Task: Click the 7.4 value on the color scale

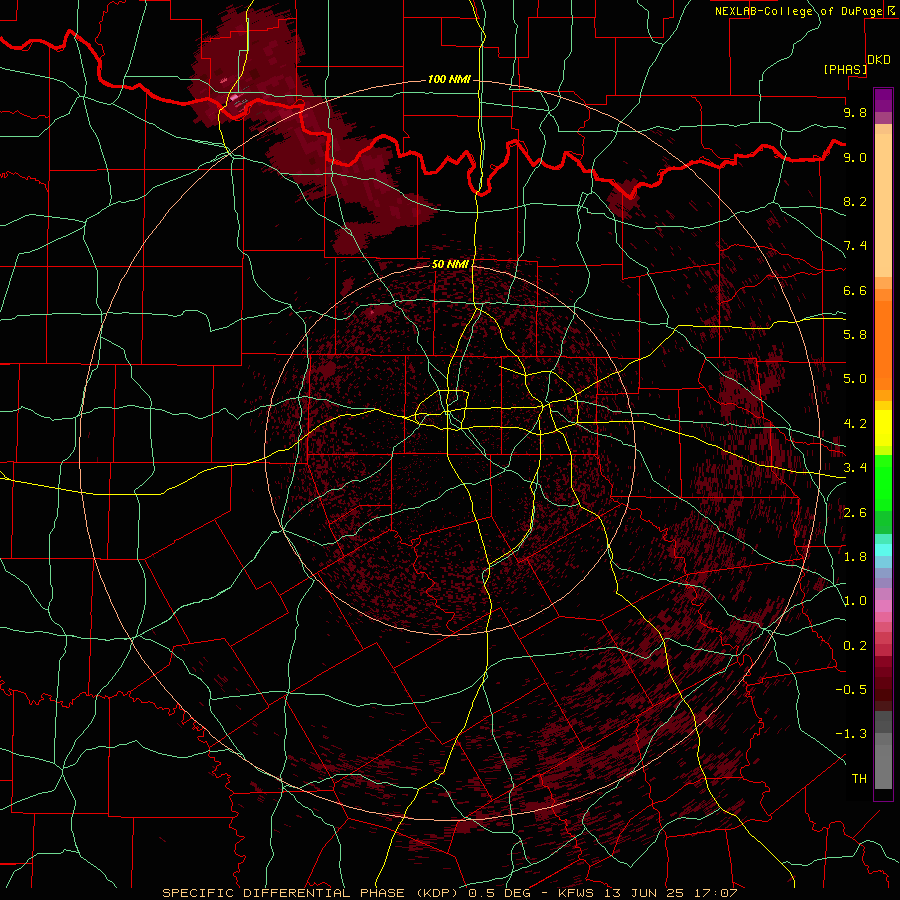Action: 855,246
